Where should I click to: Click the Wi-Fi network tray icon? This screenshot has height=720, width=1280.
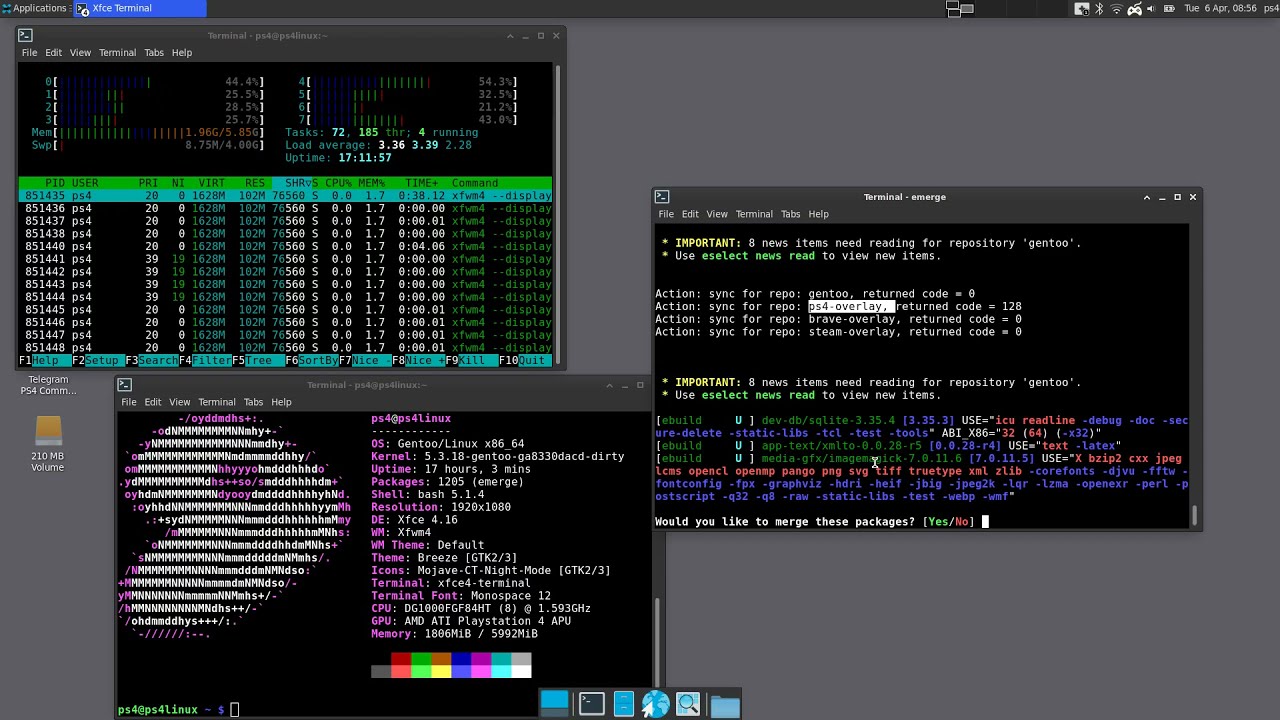pyautogui.click(x=1116, y=8)
